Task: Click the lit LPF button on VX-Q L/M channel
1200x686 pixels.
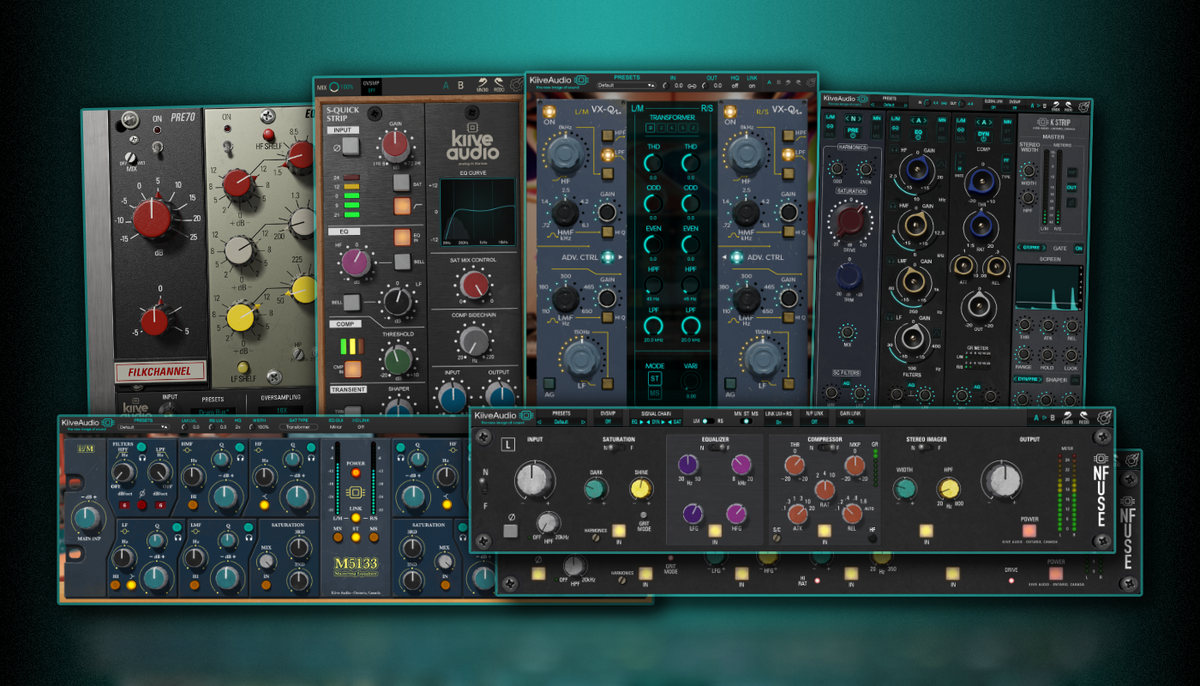Action: pyautogui.click(x=607, y=154)
